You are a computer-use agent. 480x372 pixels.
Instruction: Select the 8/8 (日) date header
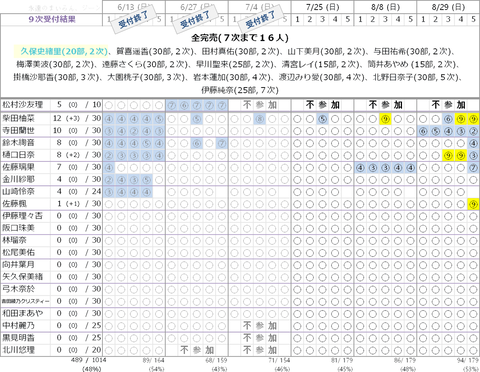[385, 7]
